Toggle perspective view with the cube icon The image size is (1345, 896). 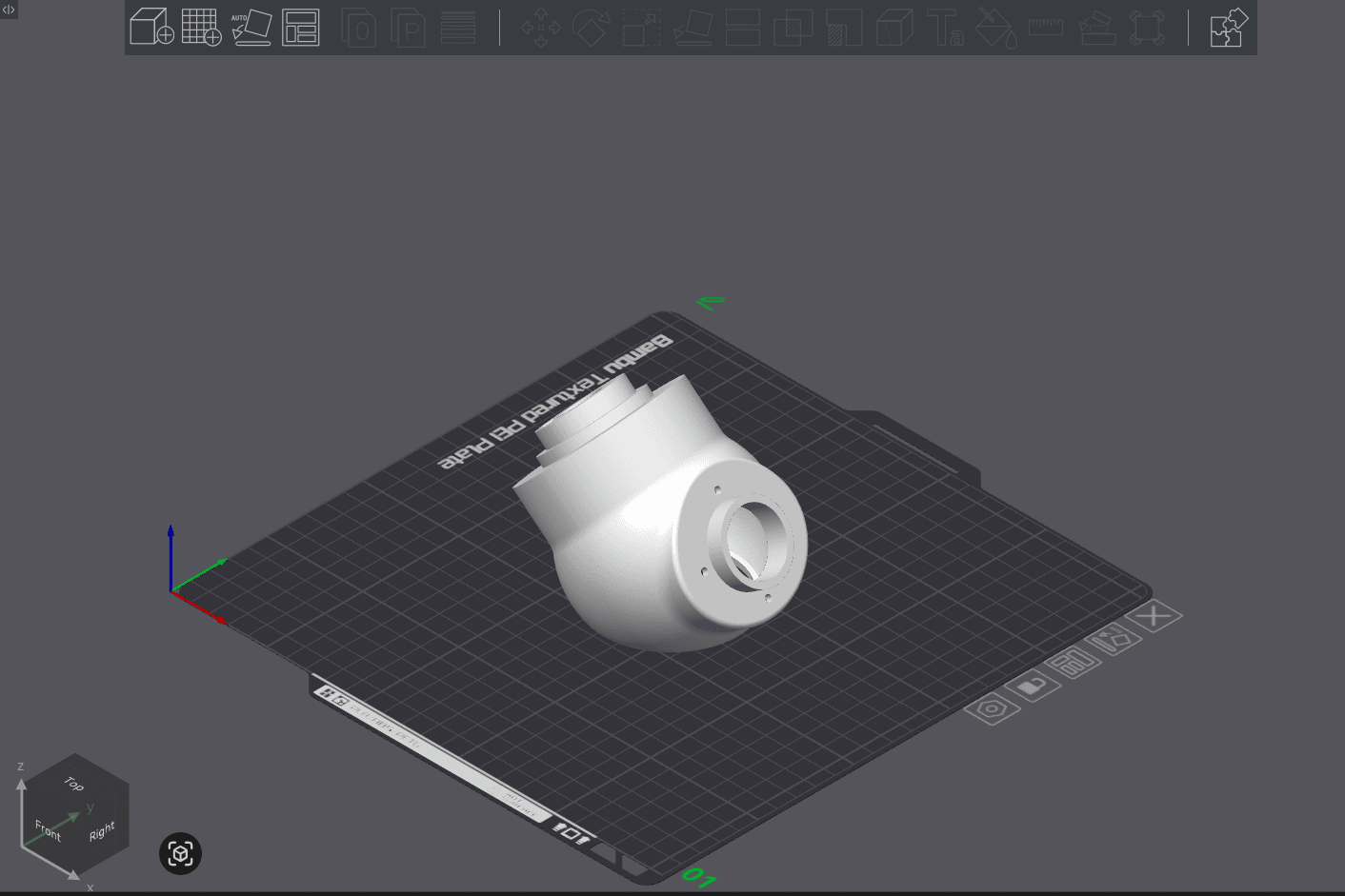(x=180, y=854)
